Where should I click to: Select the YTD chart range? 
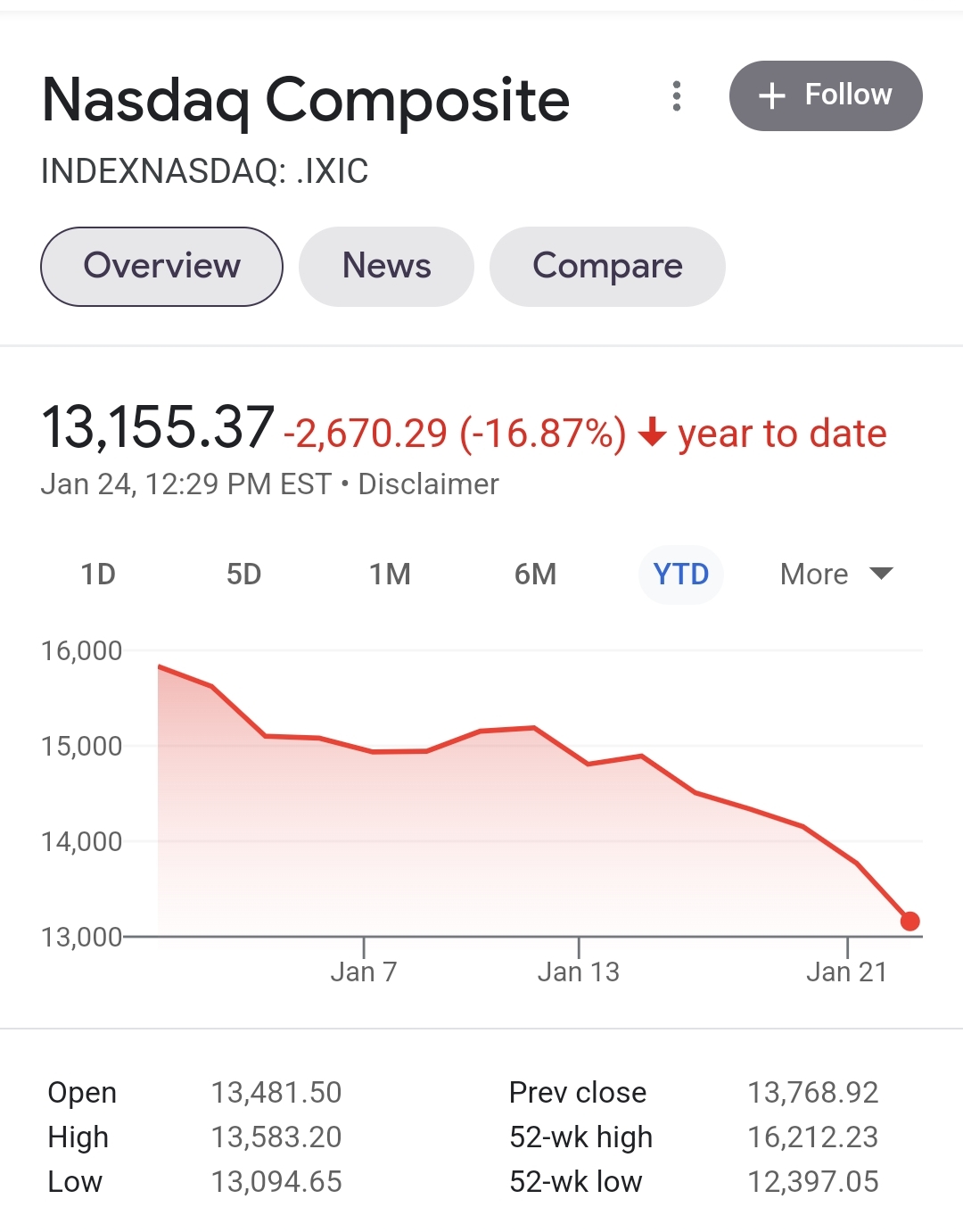pyautogui.click(x=681, y=575)
